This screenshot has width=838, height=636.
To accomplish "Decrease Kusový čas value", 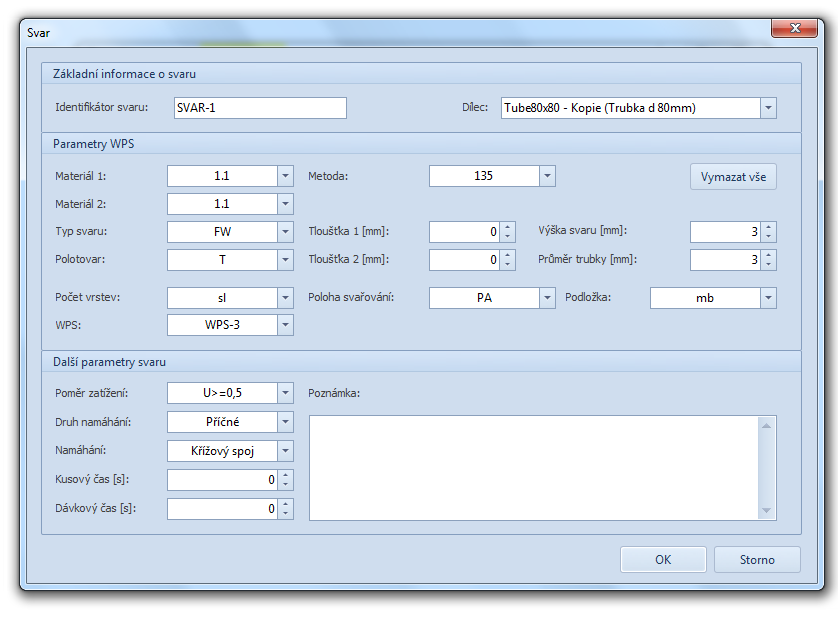I will pos(286,484).
